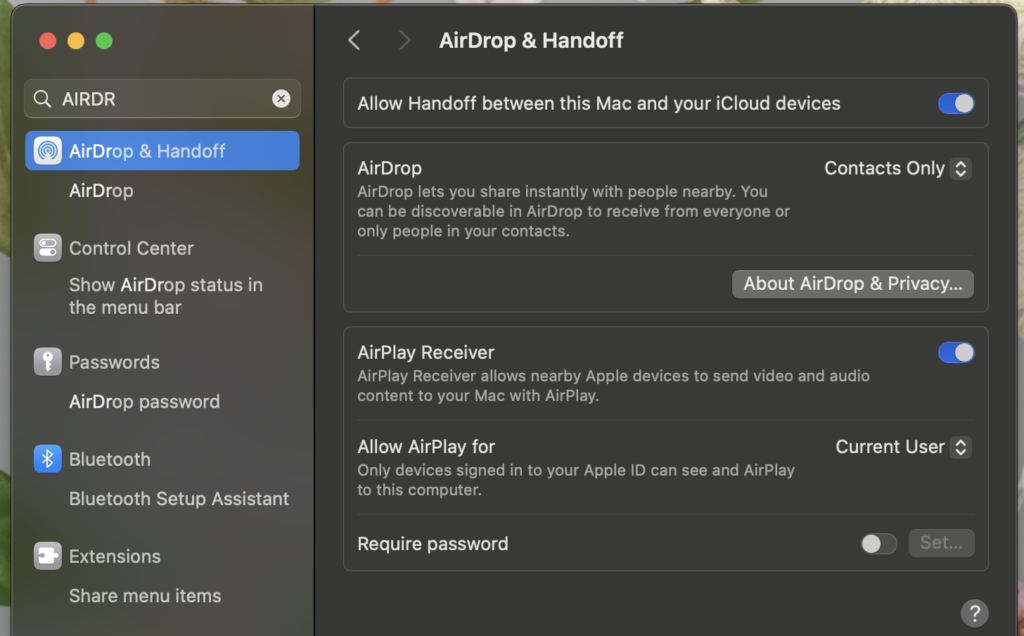Viewport: 1024px width, 636px height.
Task: Click the Passwords key icon
Action: pyautogui.click(x=47, y=362)
